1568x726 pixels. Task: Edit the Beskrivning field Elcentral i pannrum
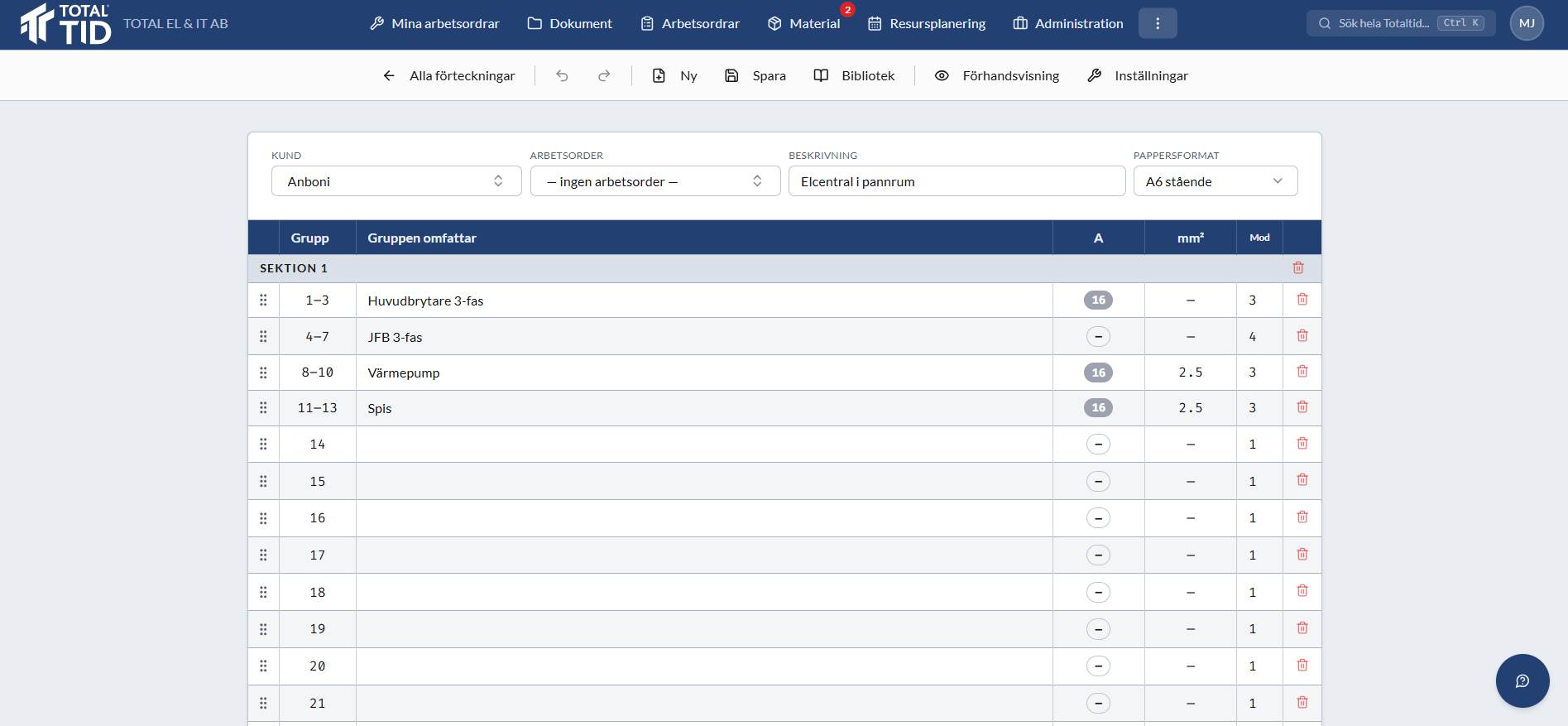(x=957, y=181)
